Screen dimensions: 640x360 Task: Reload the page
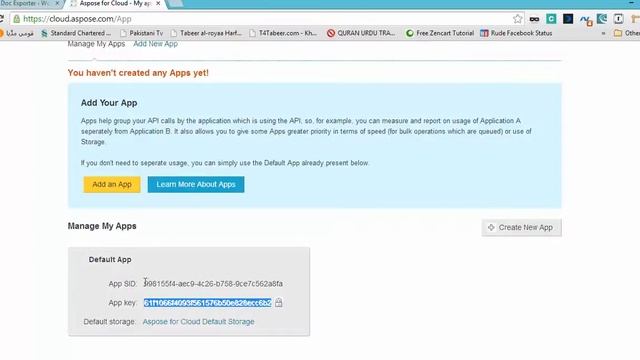click(2, 19)
